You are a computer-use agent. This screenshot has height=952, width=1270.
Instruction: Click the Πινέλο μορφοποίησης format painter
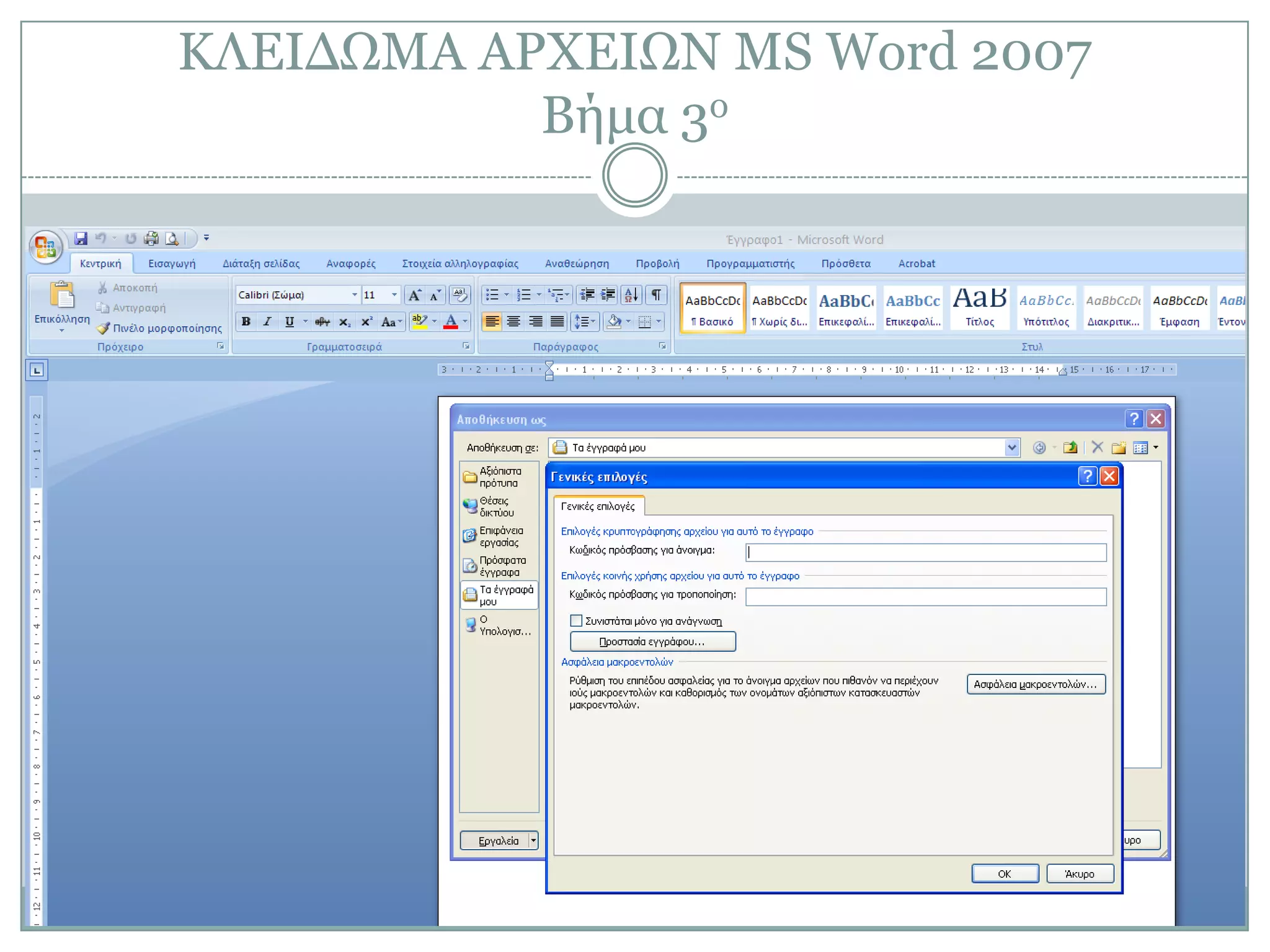(x=160, y=328)
